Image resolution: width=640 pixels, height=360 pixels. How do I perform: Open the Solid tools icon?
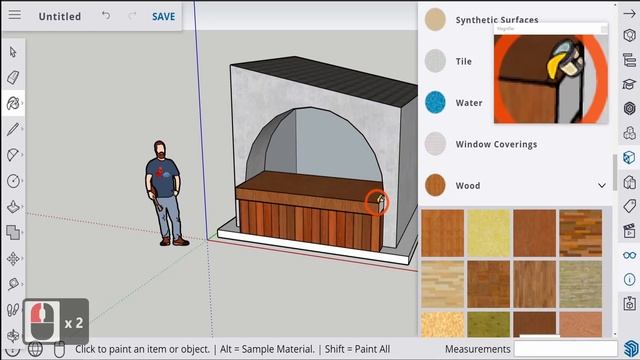tap(13, 232)
